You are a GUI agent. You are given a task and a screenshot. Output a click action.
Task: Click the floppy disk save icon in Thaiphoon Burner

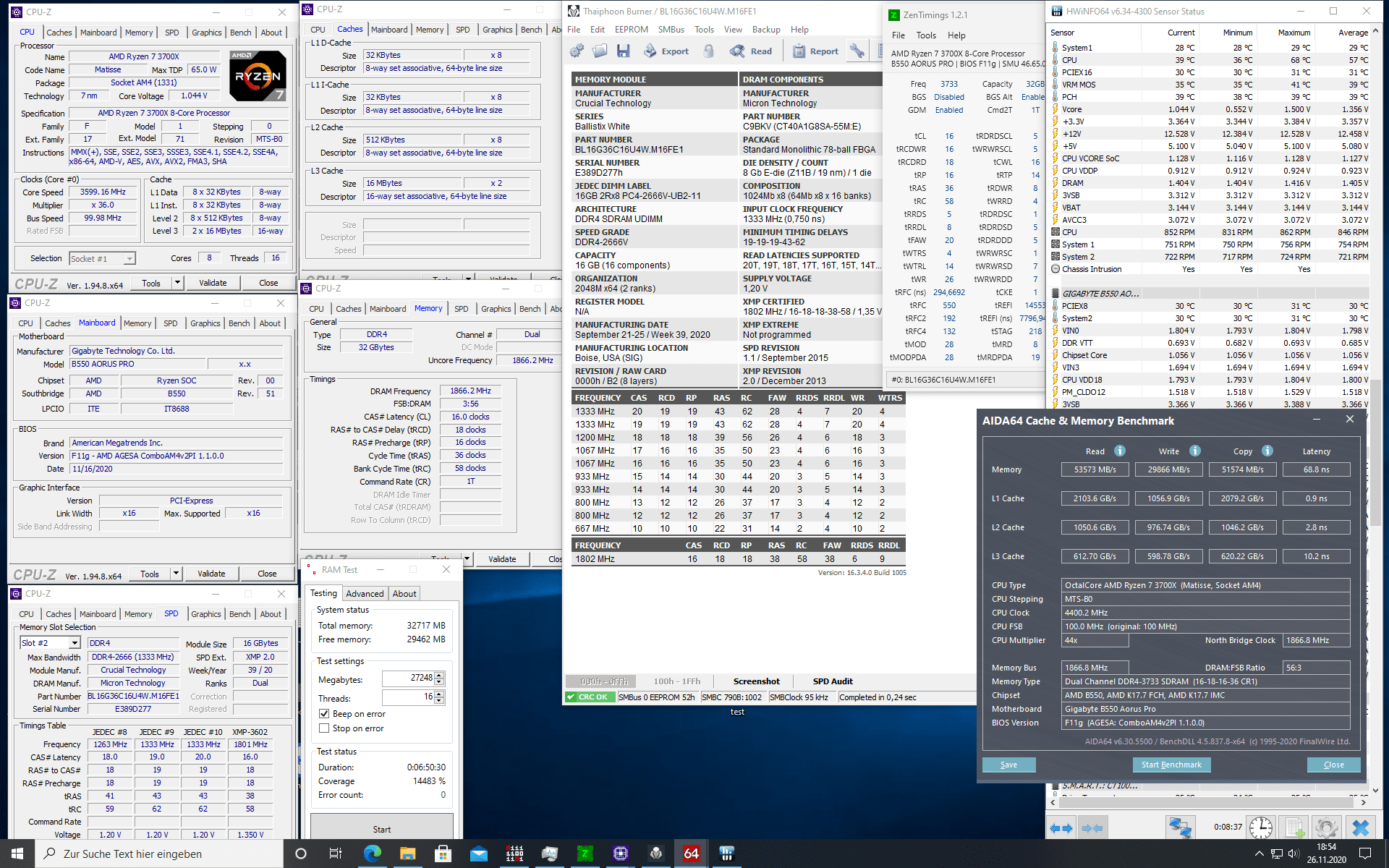click(623, 51)
